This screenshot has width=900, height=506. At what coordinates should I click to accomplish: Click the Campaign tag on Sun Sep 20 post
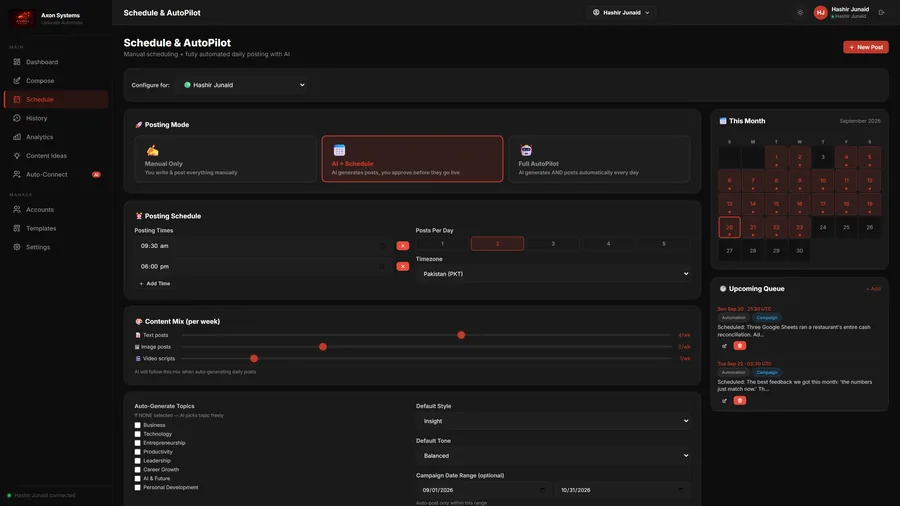tap(767, 318)
